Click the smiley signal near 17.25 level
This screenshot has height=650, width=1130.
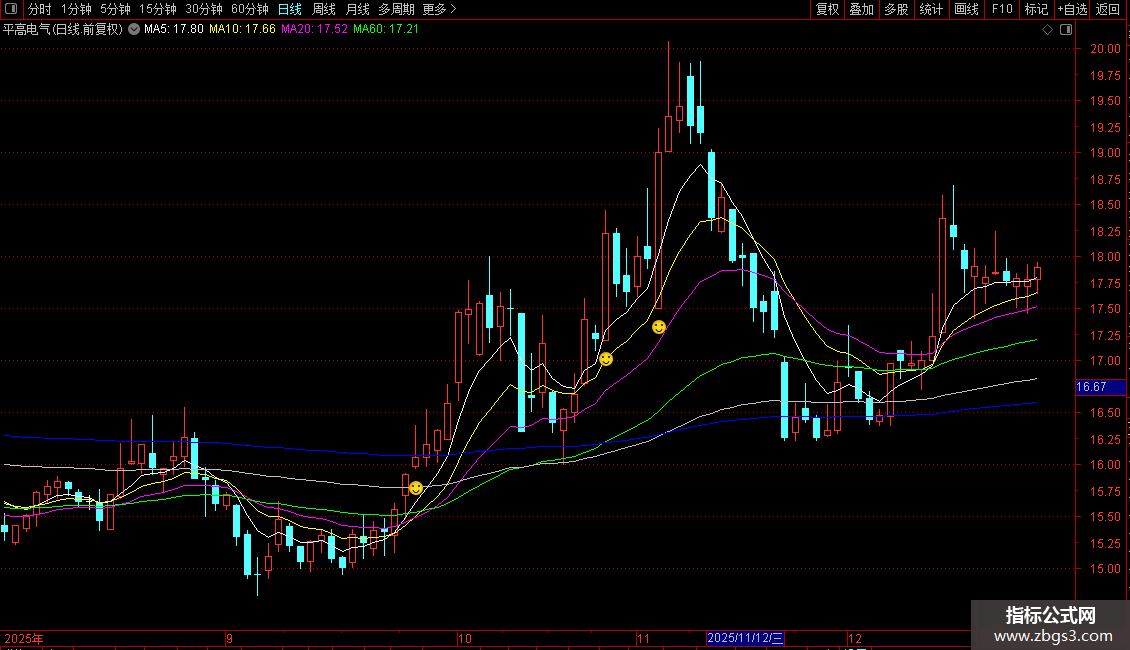pos(659,327)
